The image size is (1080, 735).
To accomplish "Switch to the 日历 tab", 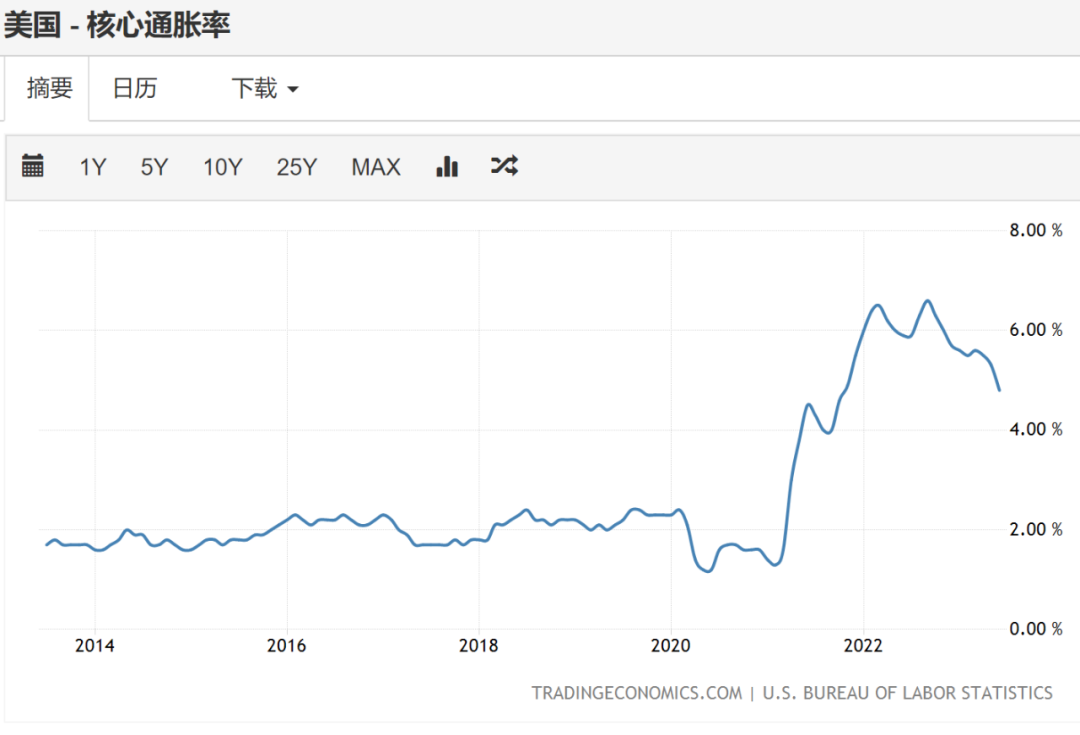I will tap(135, 88).
